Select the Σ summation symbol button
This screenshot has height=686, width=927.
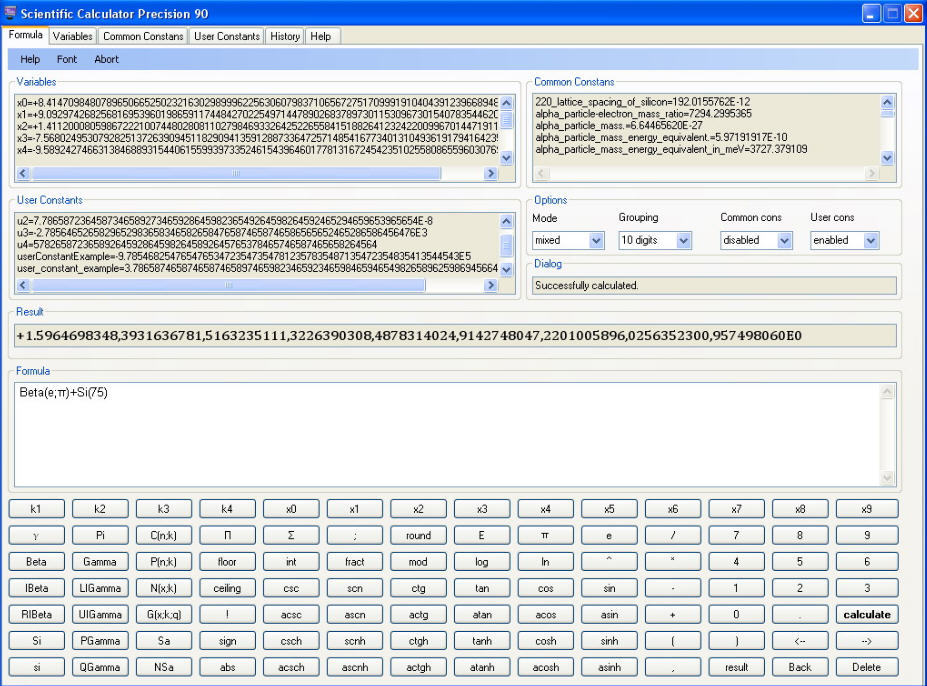291,535
